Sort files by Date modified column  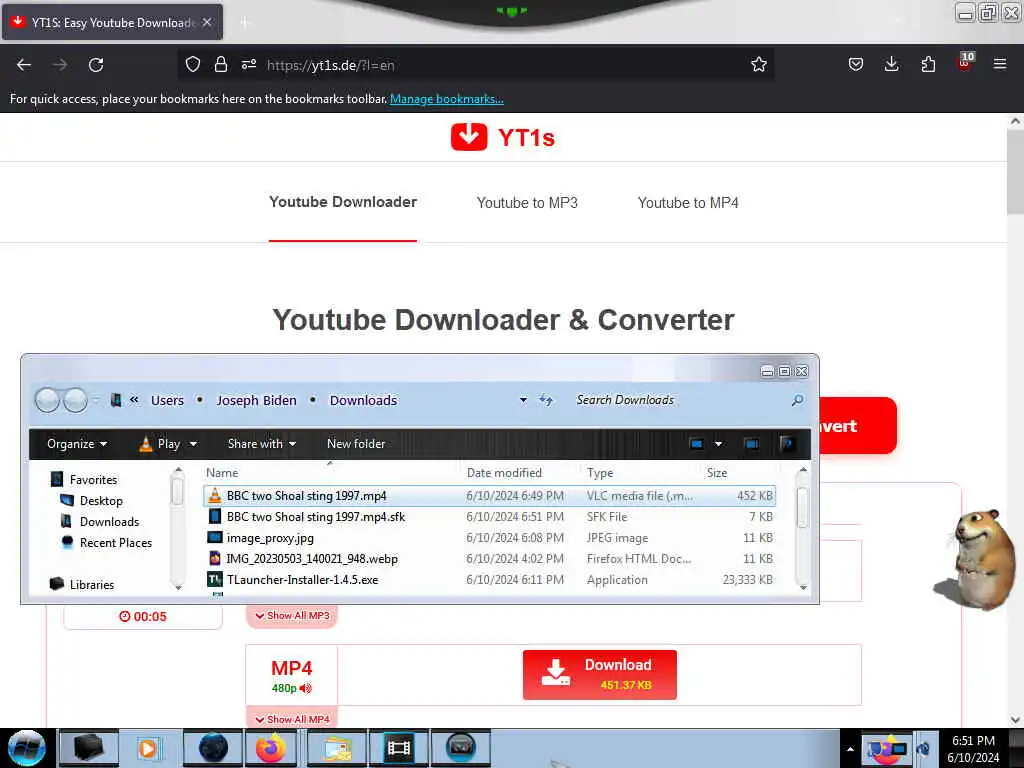504,472
